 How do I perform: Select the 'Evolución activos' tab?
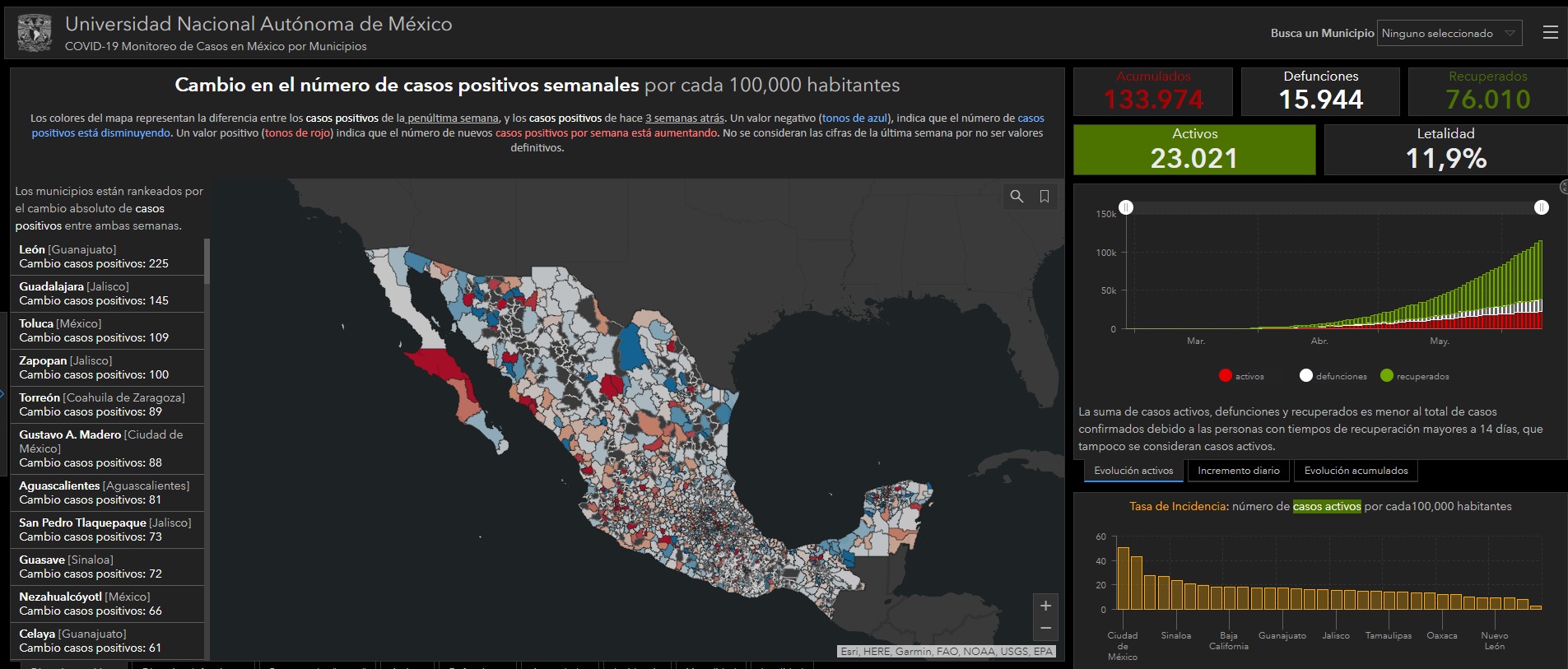pos(1133,471)
